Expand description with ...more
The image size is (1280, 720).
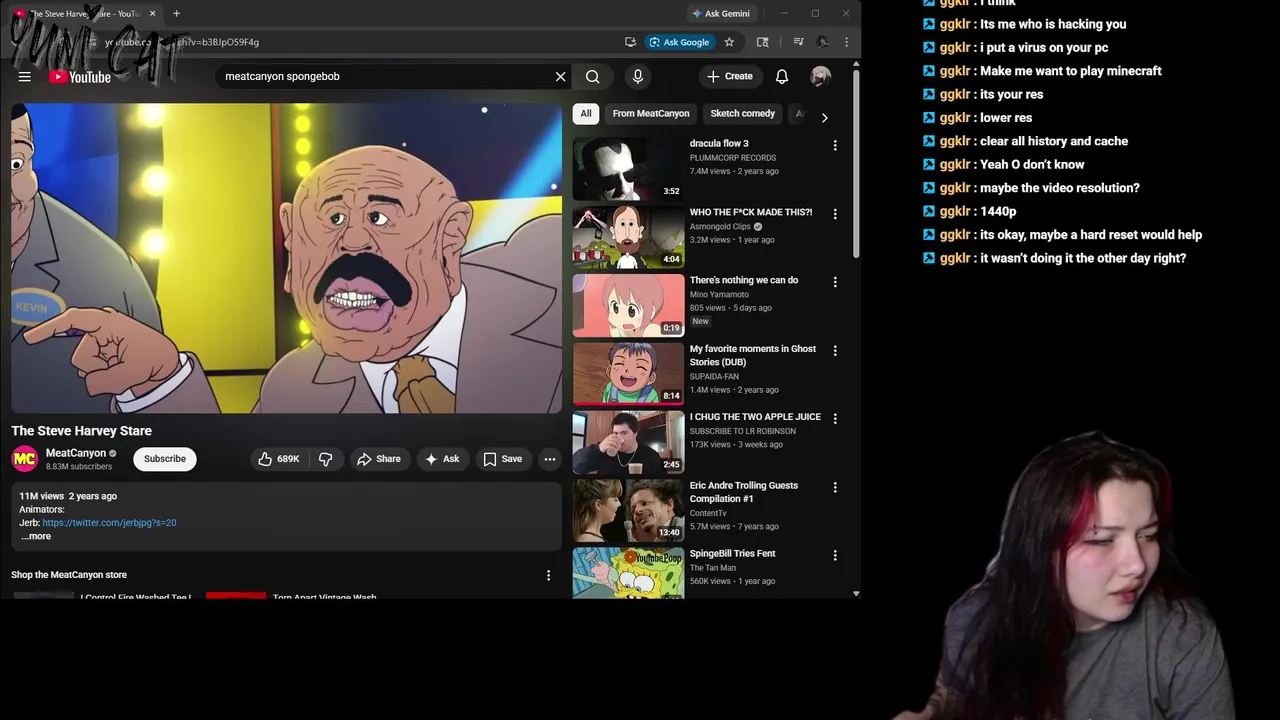tap(36, 537)
